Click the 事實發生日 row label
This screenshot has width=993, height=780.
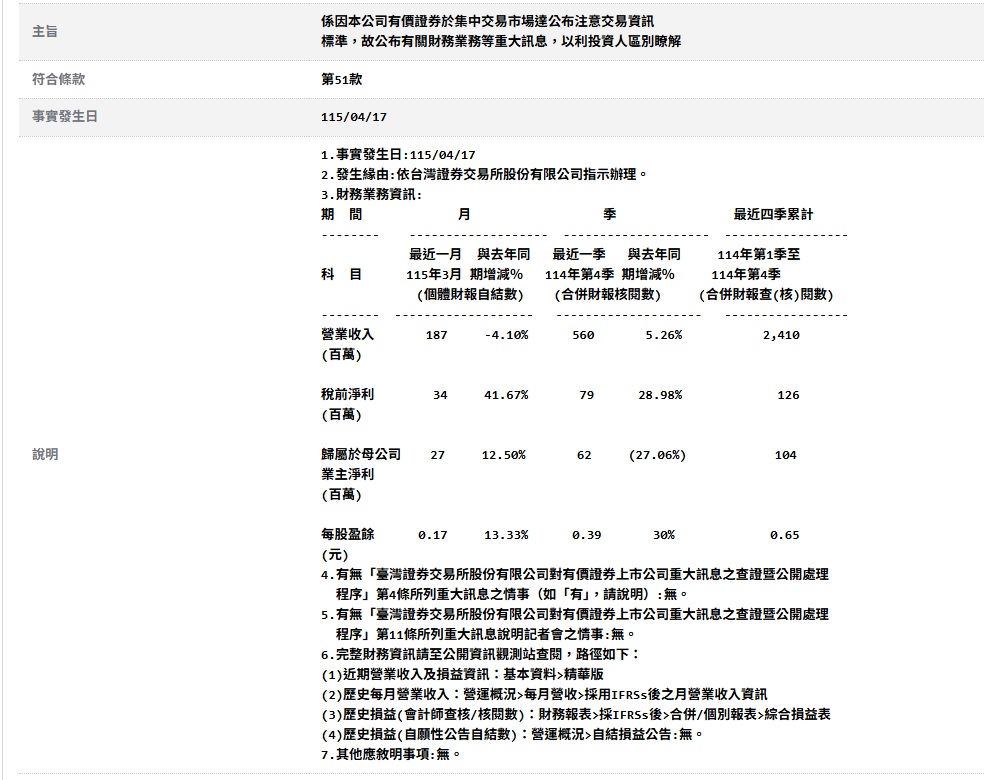point(65,117)
